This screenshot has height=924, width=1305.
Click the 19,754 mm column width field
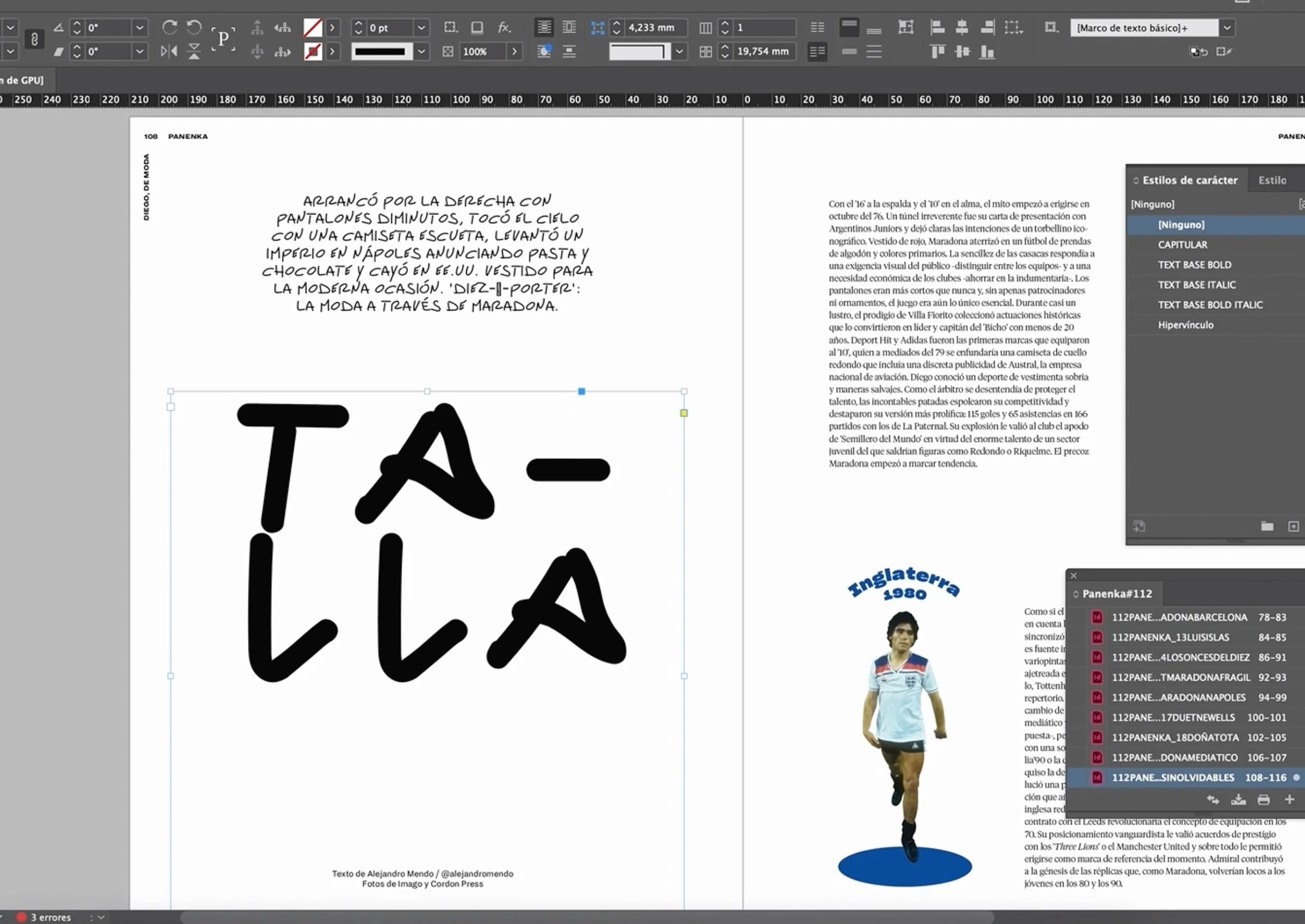[x=764, y=52]
